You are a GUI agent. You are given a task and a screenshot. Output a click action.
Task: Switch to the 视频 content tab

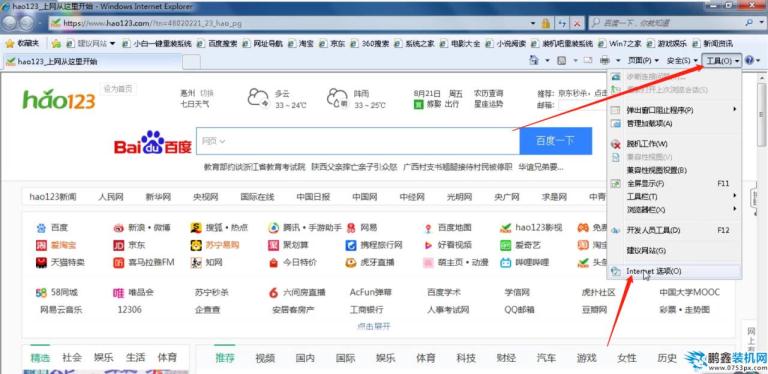[x=265, y=358]
